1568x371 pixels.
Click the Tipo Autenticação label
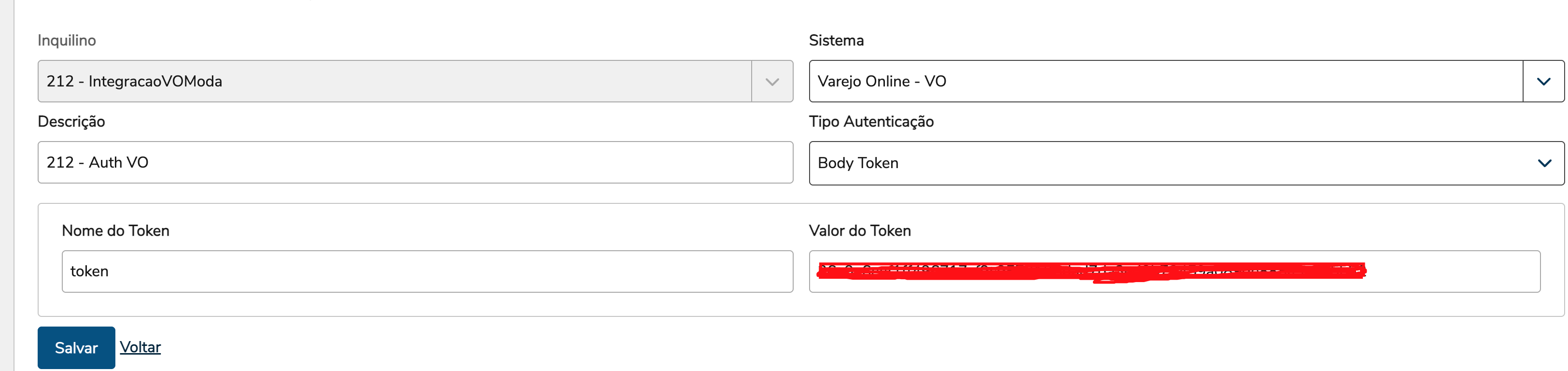pos(870,122)
